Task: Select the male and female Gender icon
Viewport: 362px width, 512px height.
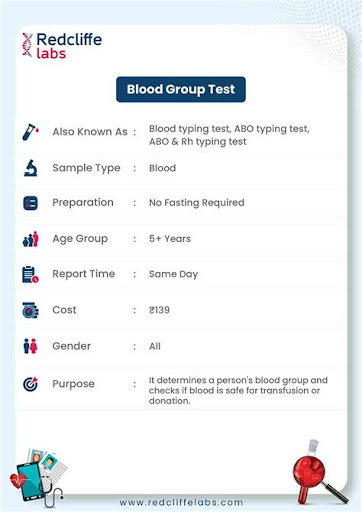Action: [30, 346]
